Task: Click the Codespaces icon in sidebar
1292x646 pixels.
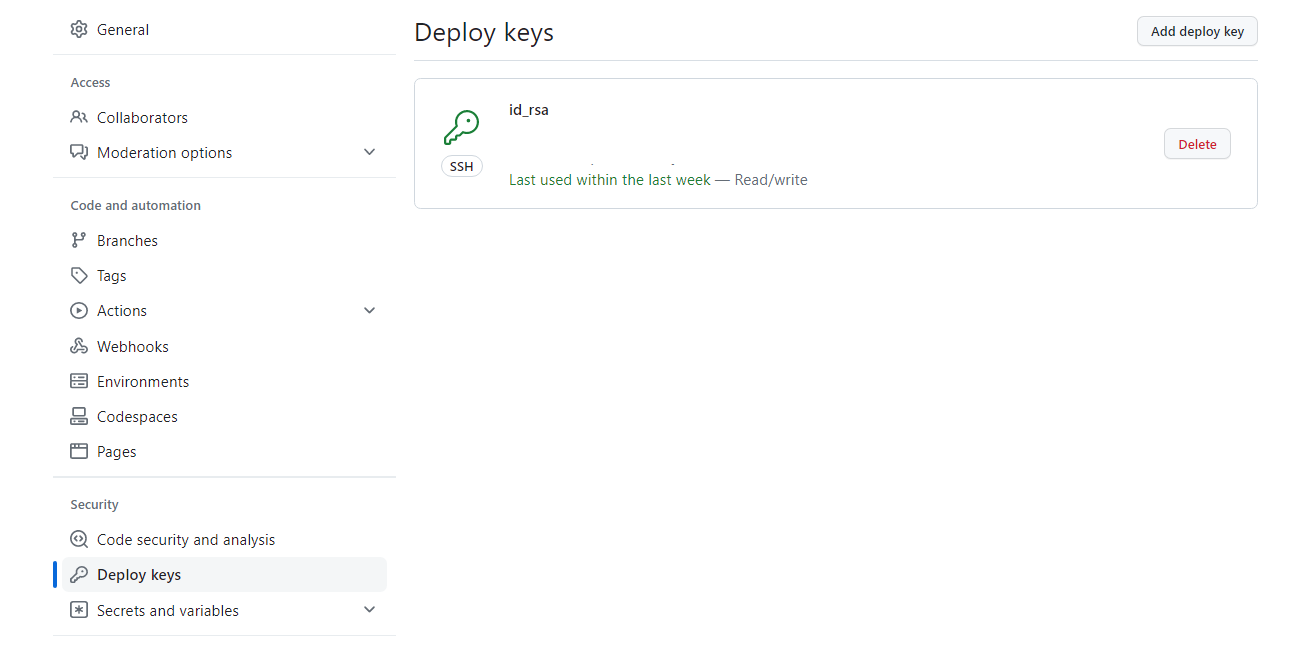Action: pos(79,416)
